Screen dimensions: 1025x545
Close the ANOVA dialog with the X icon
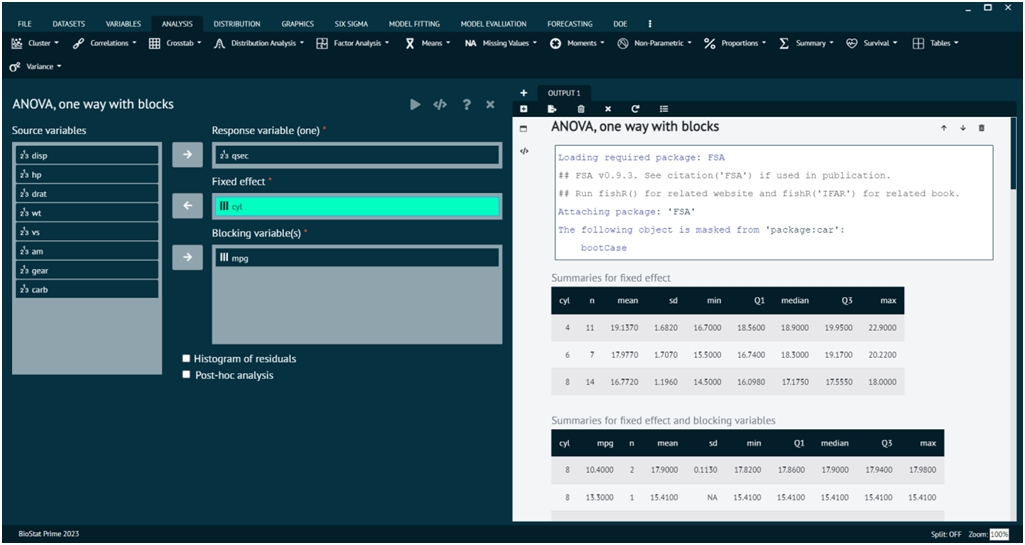(490, 105)
